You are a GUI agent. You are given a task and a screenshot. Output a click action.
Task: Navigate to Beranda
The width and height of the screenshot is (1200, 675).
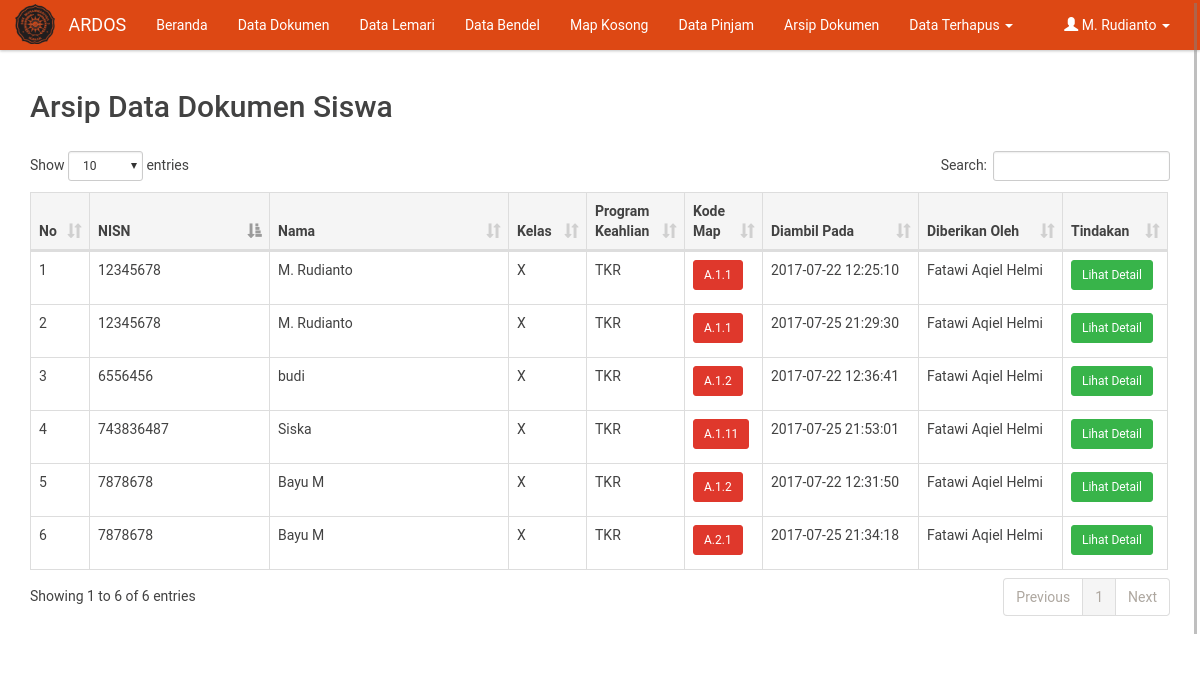coord(181,24)
